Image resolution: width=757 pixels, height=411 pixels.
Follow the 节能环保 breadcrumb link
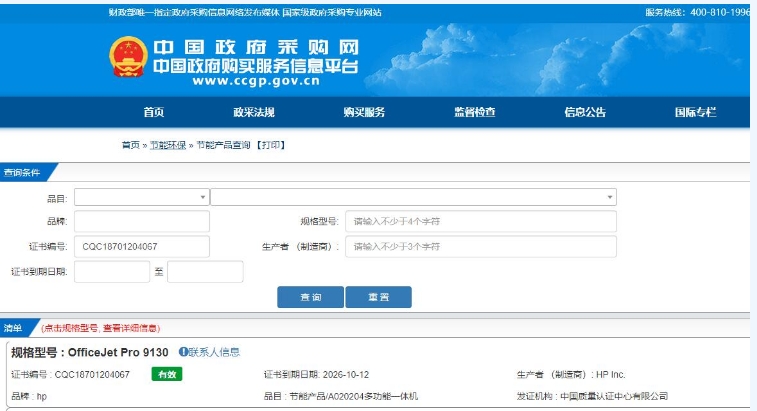click(x=168, y=145)
